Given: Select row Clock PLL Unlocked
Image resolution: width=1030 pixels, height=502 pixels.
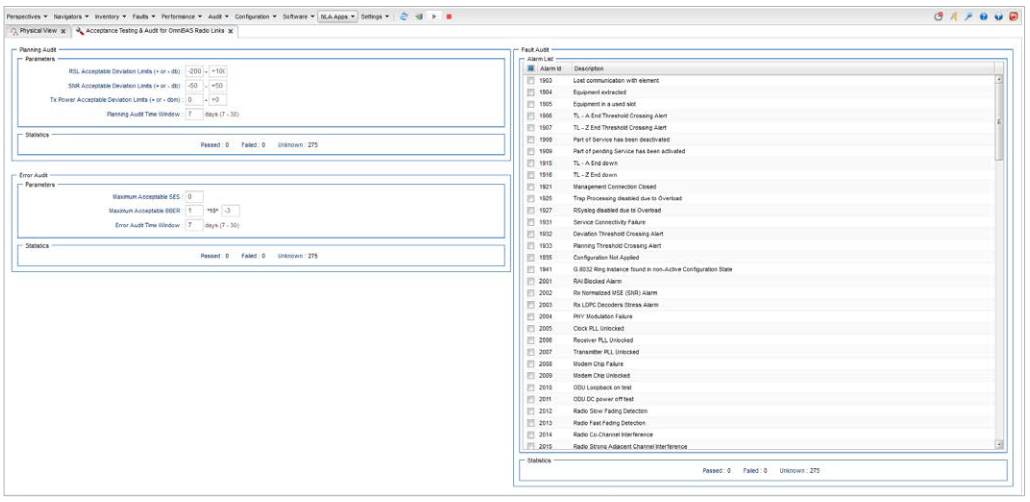Looking at the screenshot, I should click(x=760, y=328).
